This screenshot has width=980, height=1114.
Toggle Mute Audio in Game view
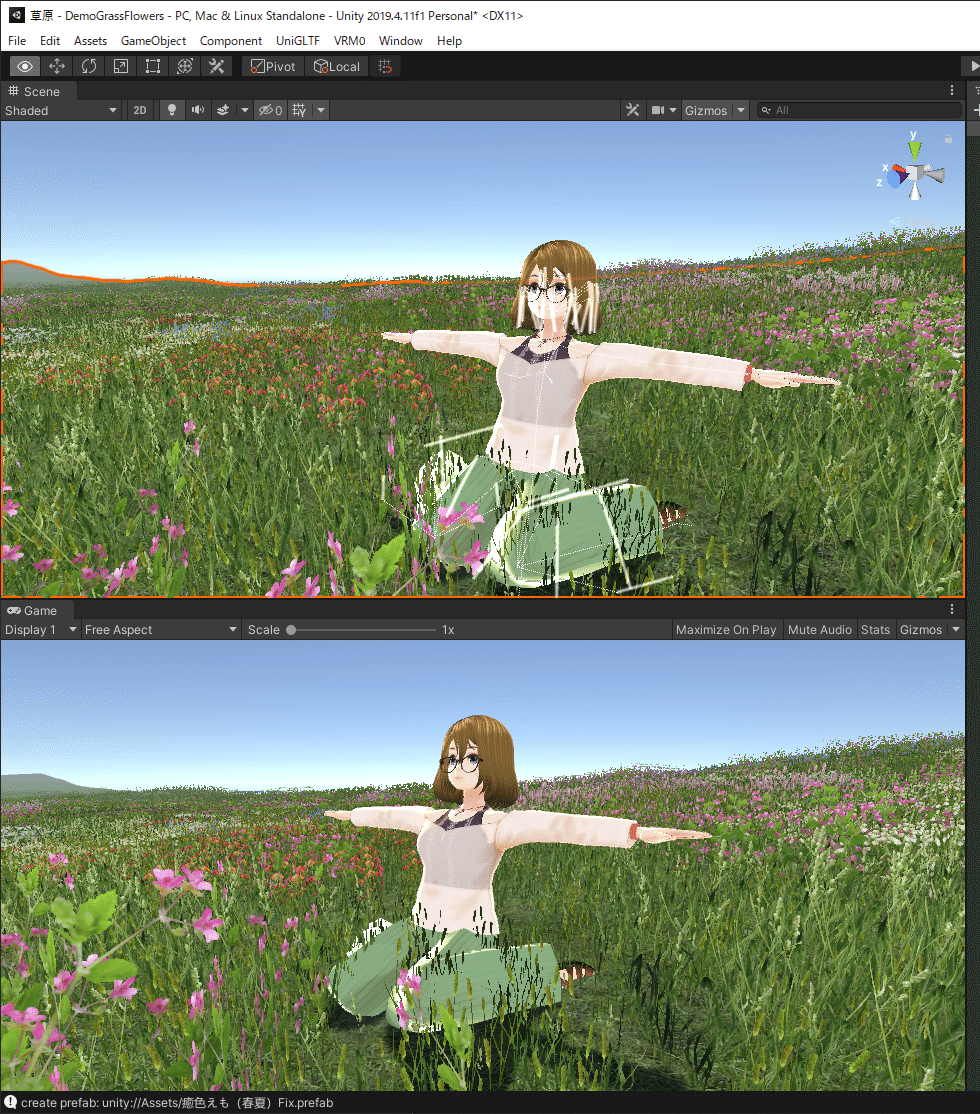point(819,629)
